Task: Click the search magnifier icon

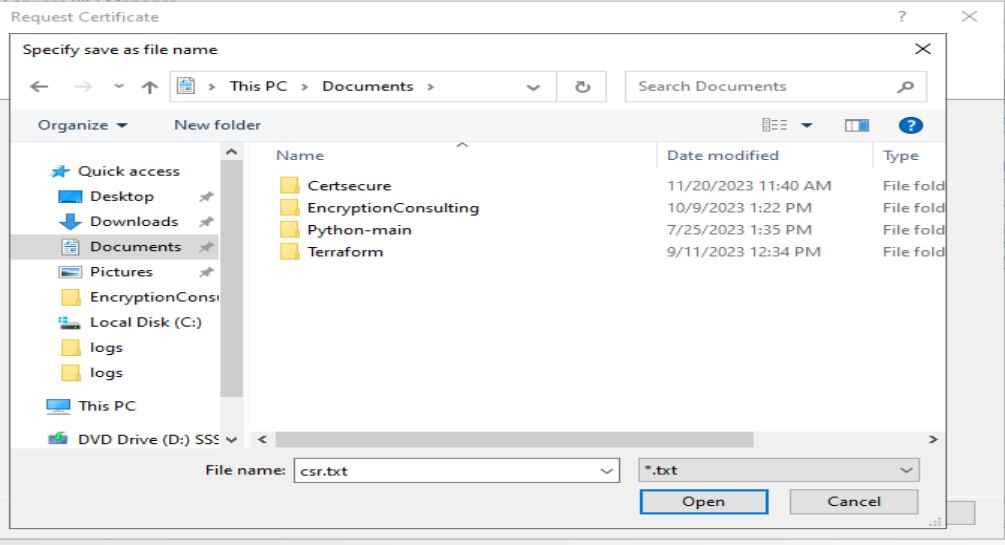Action: [906, 86]
